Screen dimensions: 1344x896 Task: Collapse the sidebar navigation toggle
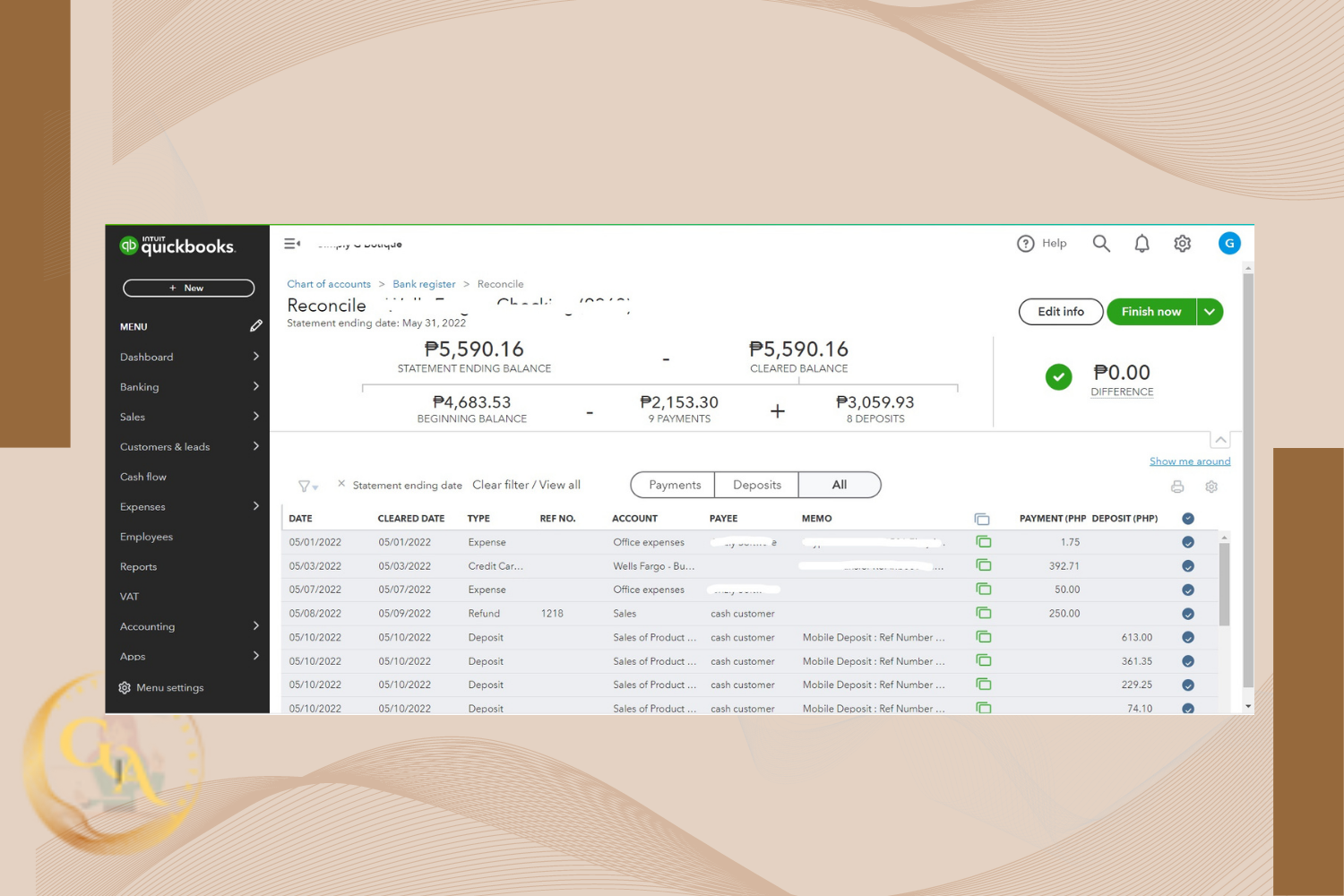(x=292, y=244)
